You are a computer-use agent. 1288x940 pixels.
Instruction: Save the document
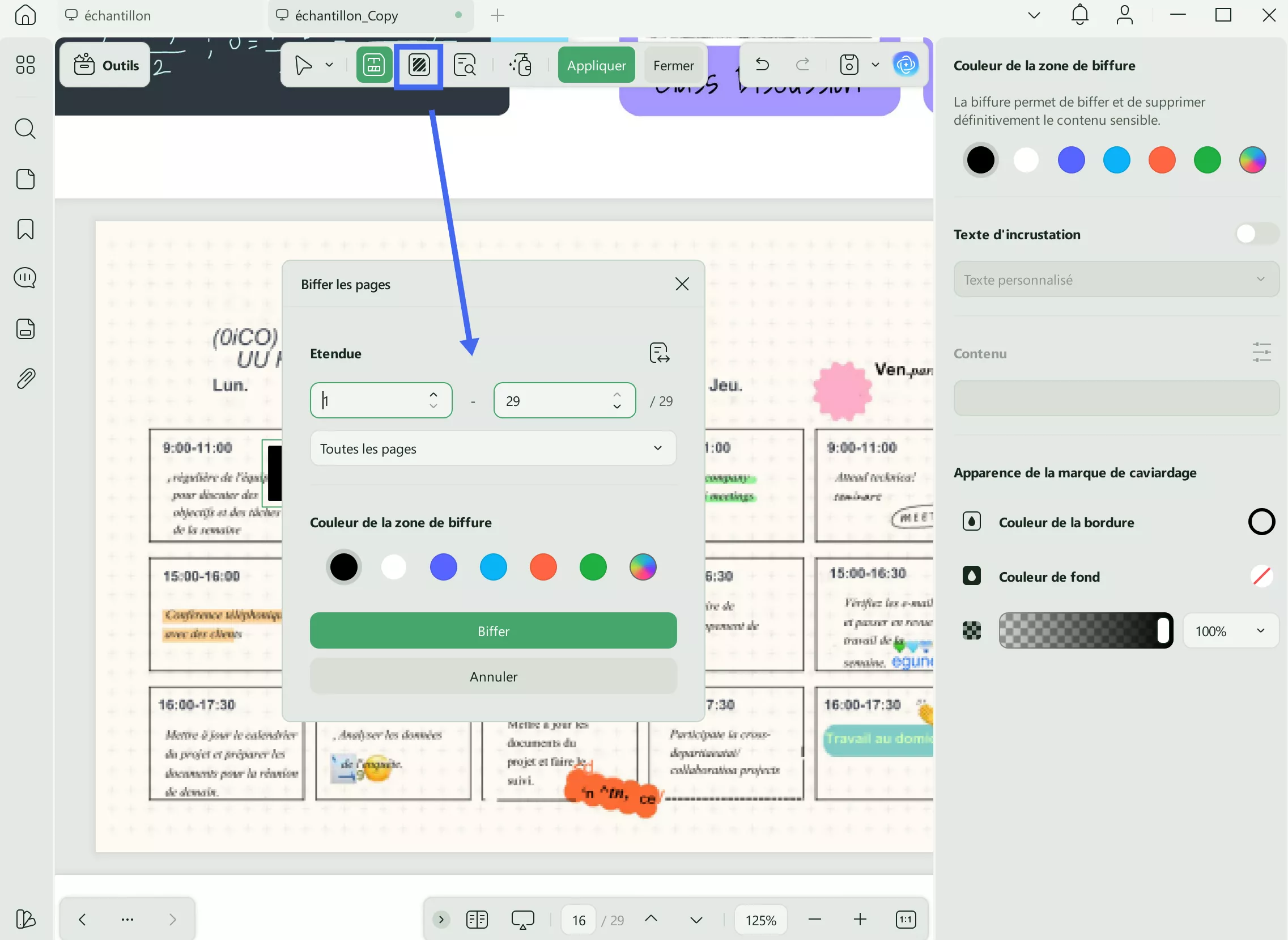[848, 64]
